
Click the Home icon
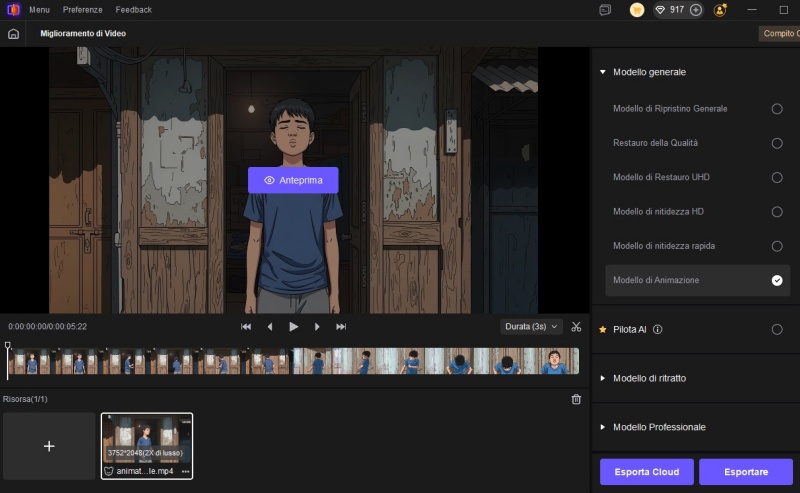13,33
